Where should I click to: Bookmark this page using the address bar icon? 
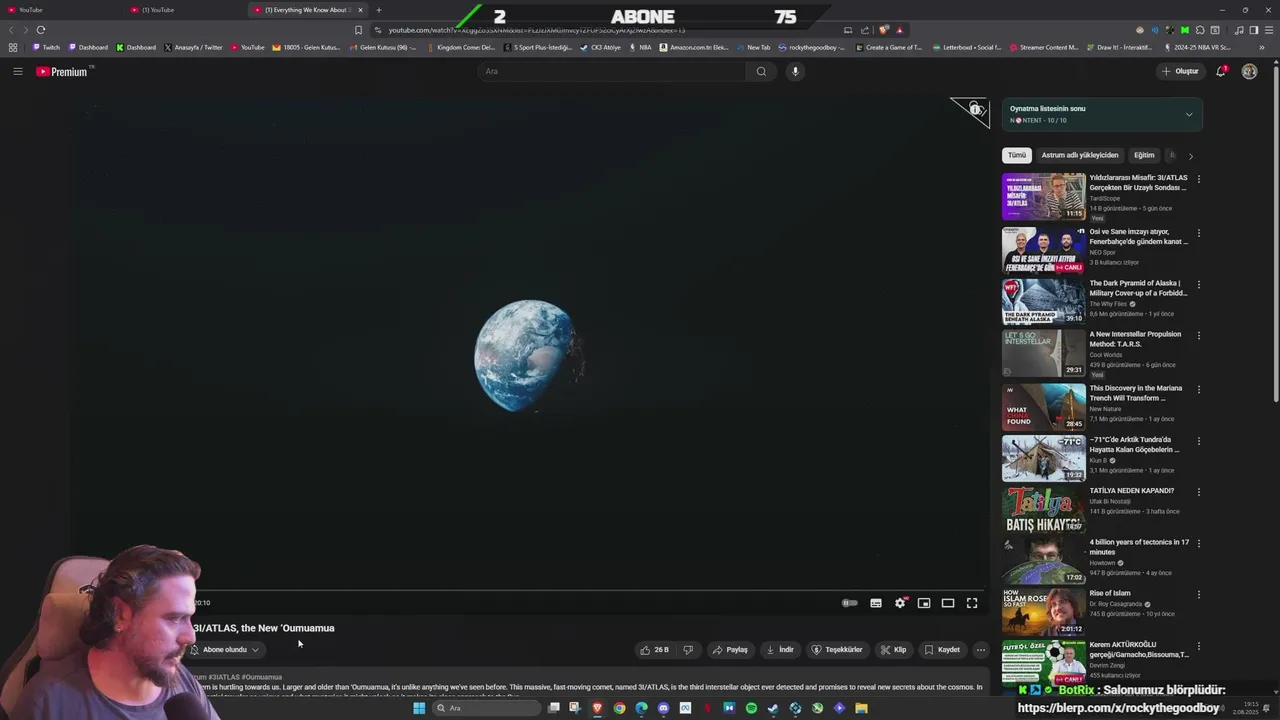(358, 30)
